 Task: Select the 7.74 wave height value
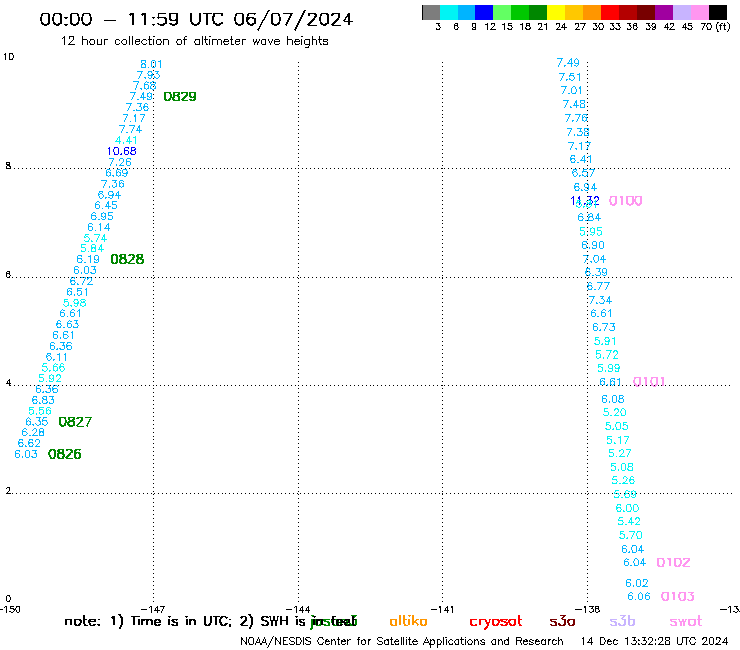click(x=130, y=129)
